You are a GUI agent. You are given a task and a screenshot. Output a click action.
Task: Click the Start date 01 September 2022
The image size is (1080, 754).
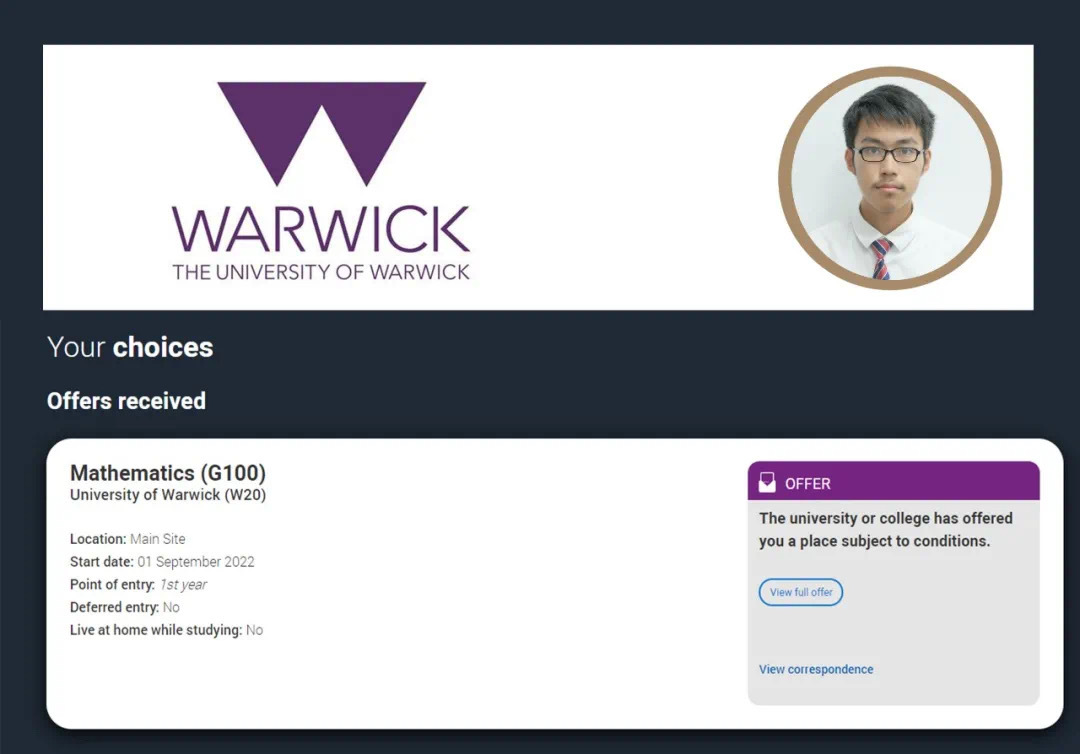162,562
